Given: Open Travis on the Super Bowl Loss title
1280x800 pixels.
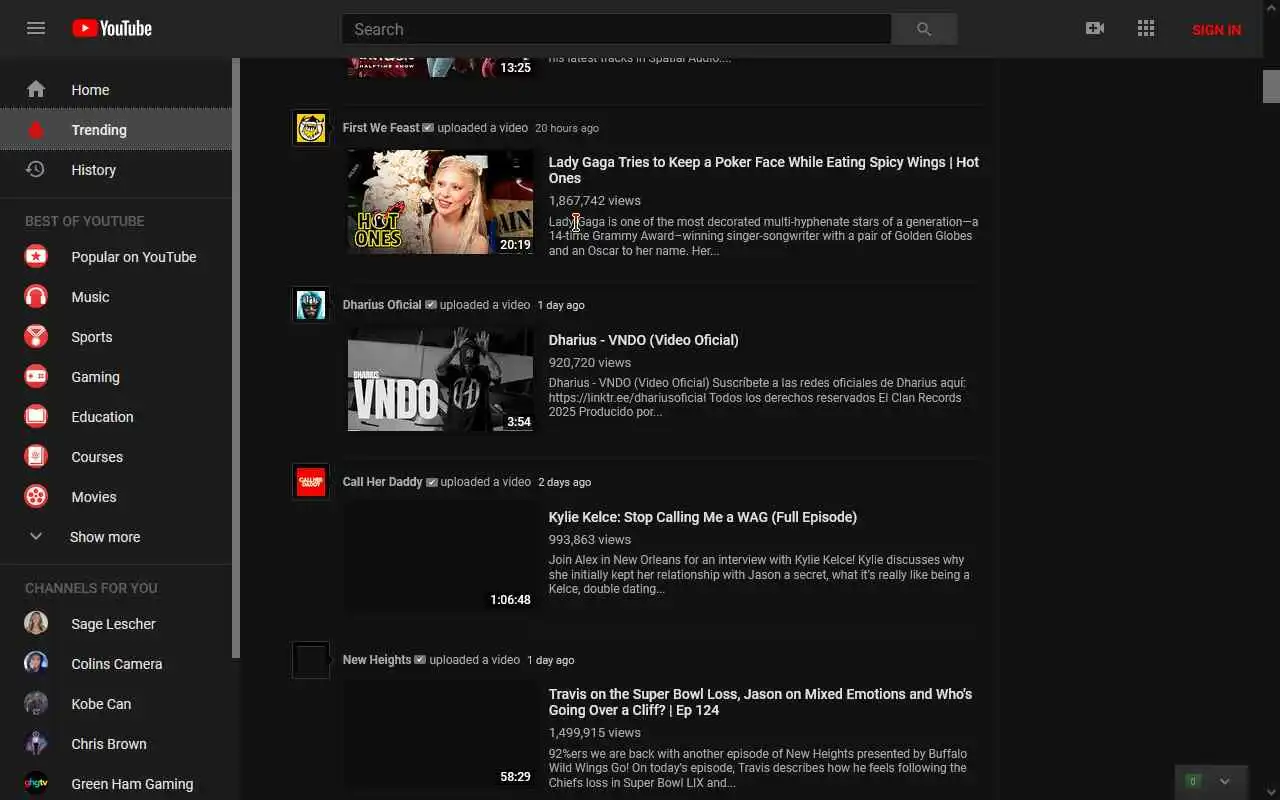Looking at the screenshot, I should (760, 702).
